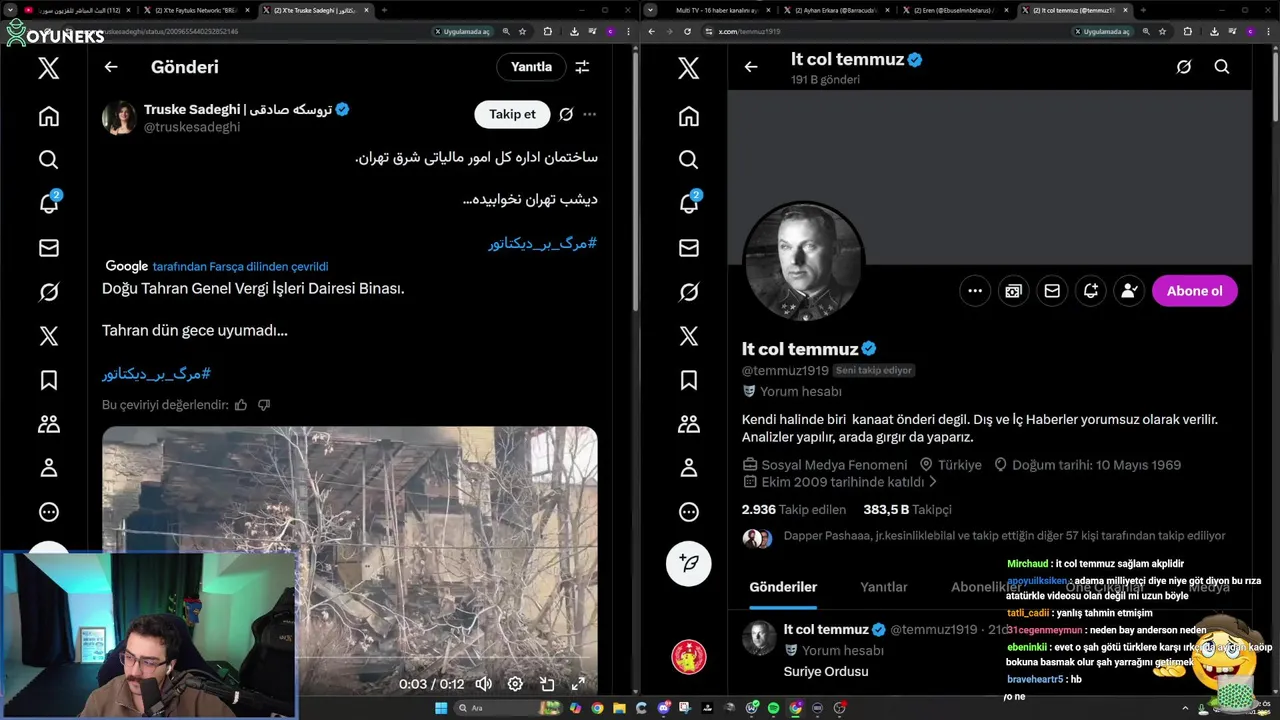The width and height of the screenshot is (1280, 720).
Task: Open Grok icon in profile header
Action: point(1184,67)
